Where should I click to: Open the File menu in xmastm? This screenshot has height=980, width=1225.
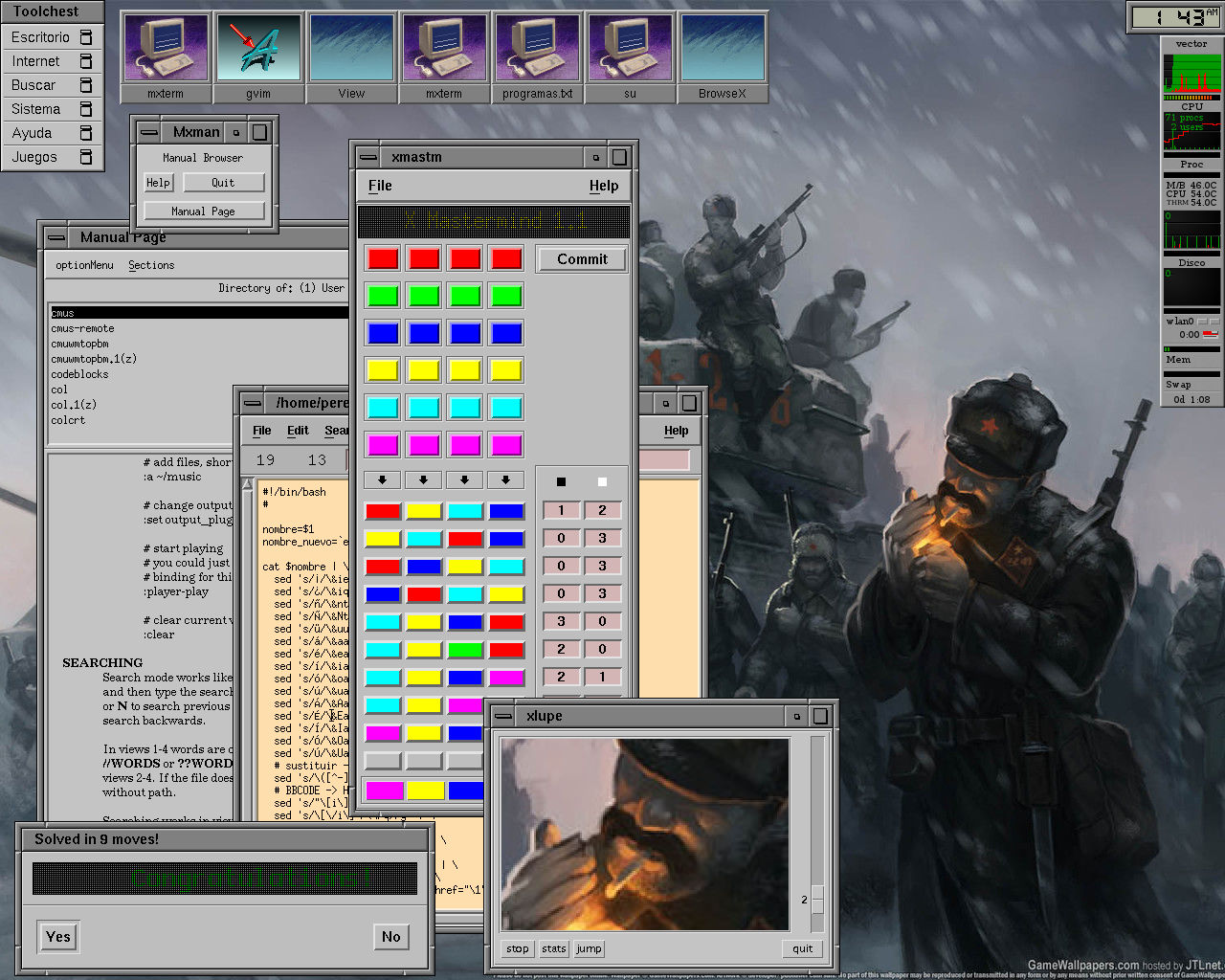click(380, 186)
